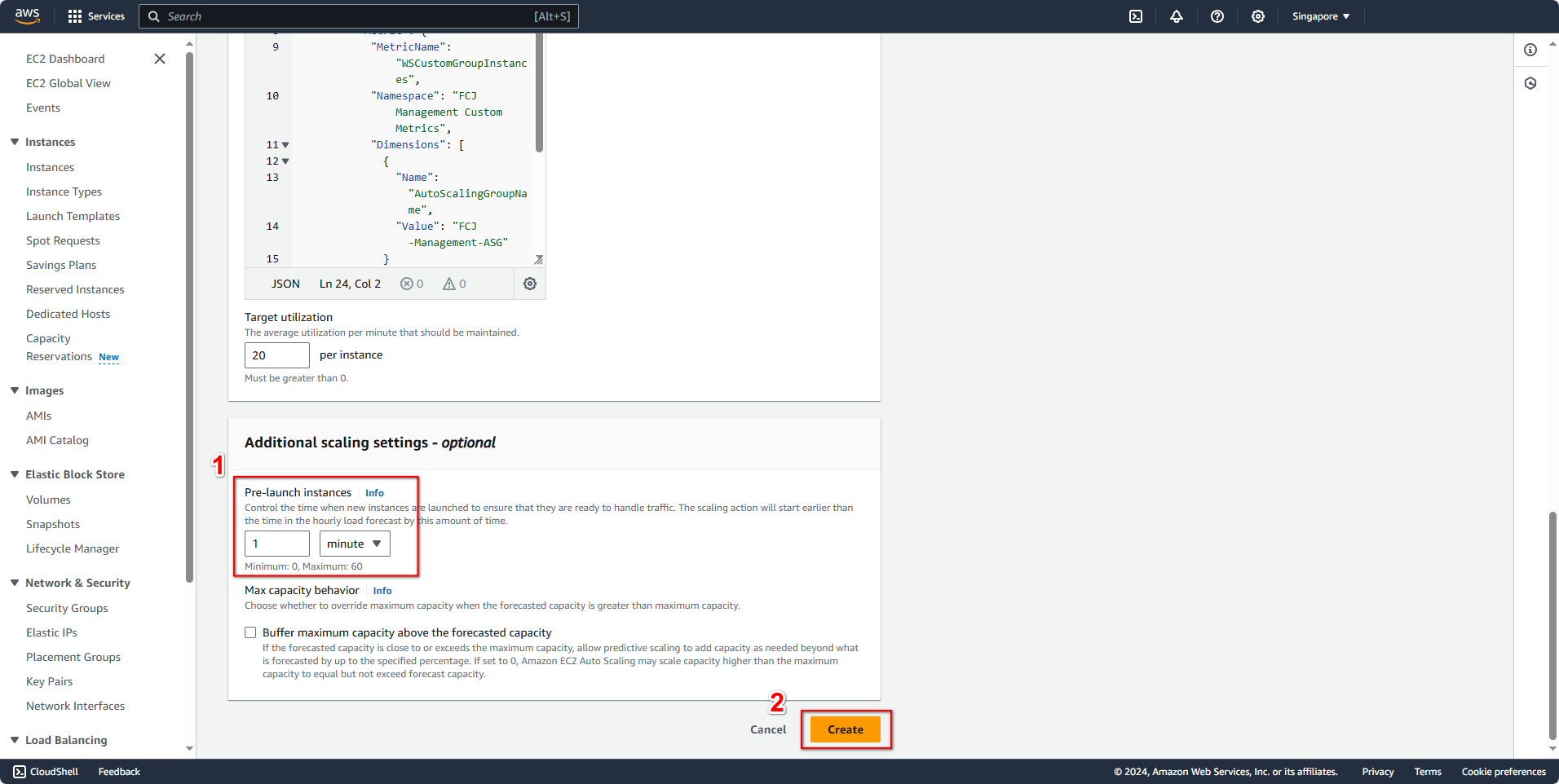The width and height of the screenshot is (1559, 784).
Task: Open the code editor preferences gear
Action: pyautogui.click(x=530, y=284)
